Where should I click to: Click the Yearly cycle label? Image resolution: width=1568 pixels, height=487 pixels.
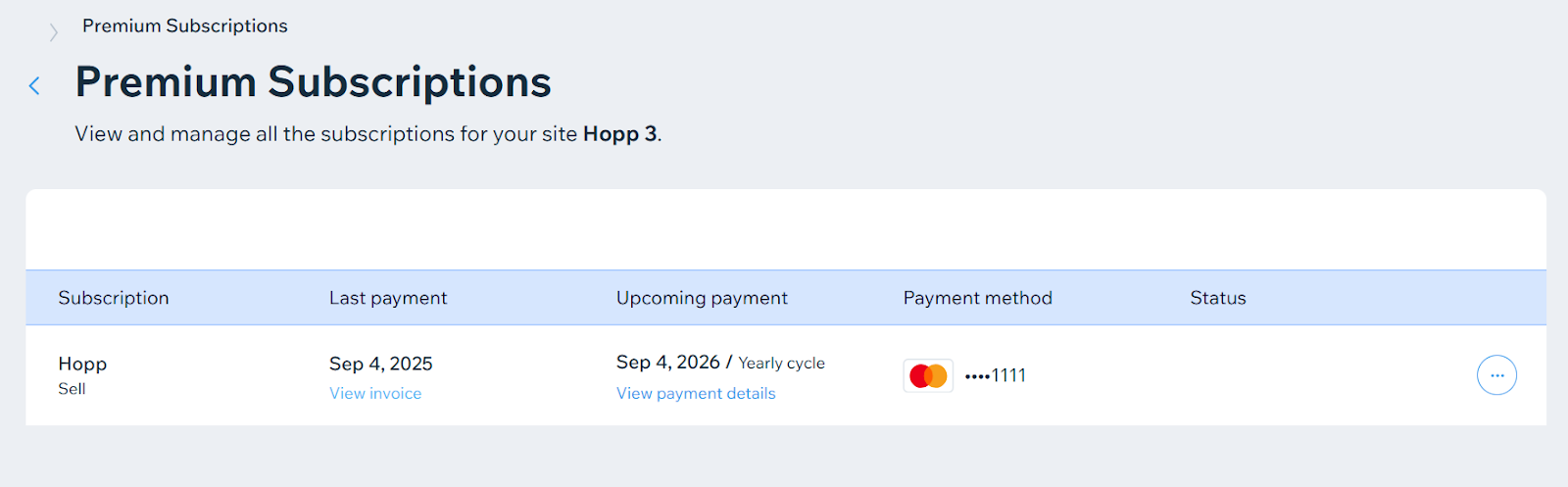coord(781,364)
